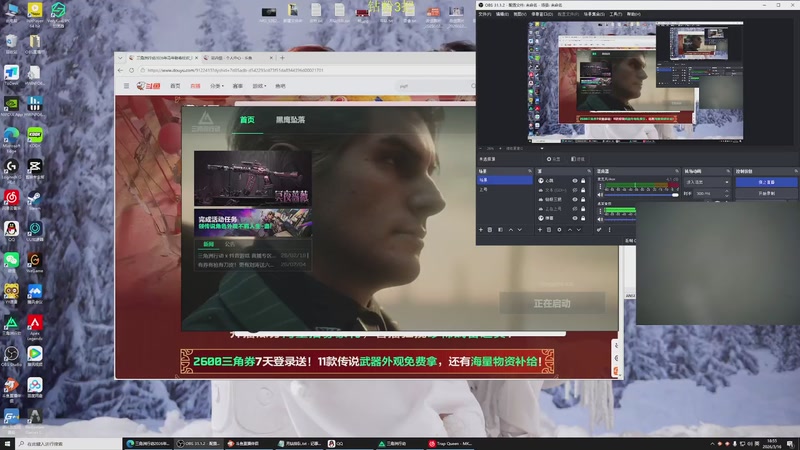
Task: Toggle lock on second source row
Action: coord(583,190)
